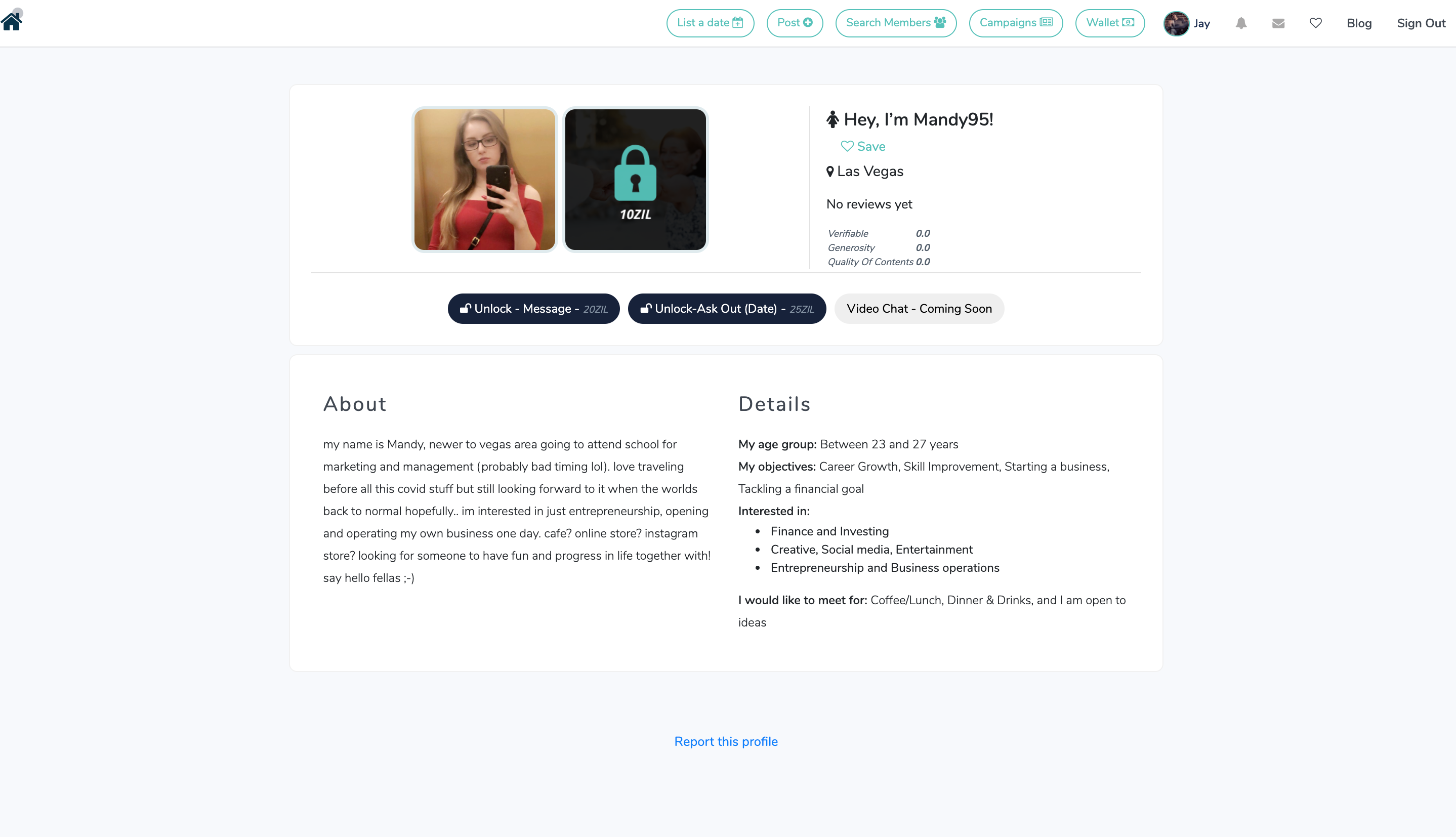Report this profile link
The width and height of the screenshot is (1456, 837).
[726, 741]
